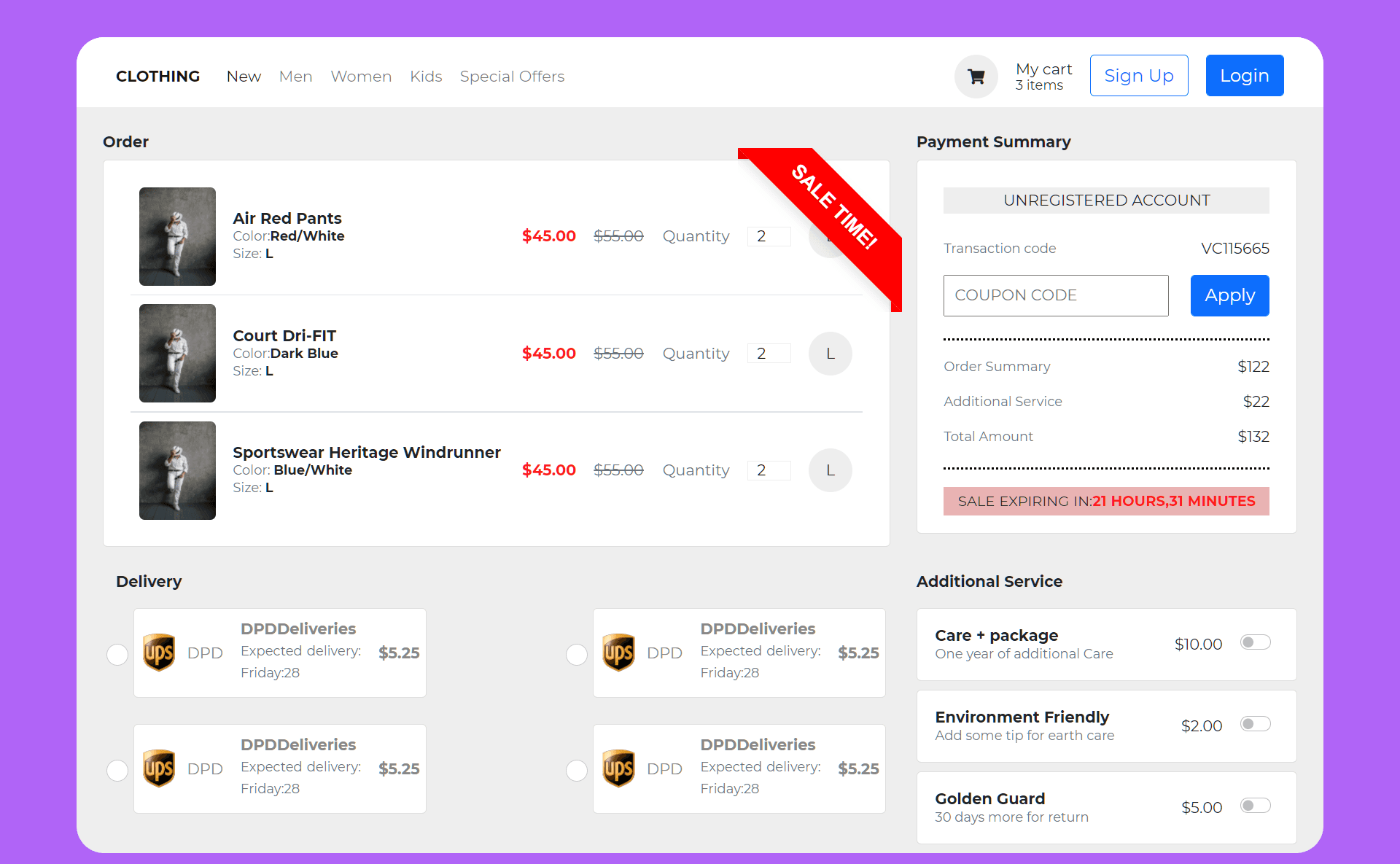The width and height of the screenshot is (1400, 864).
Task: Click the Sportswear Heritage Windrunner thumbnail
Action: (177, 470)
